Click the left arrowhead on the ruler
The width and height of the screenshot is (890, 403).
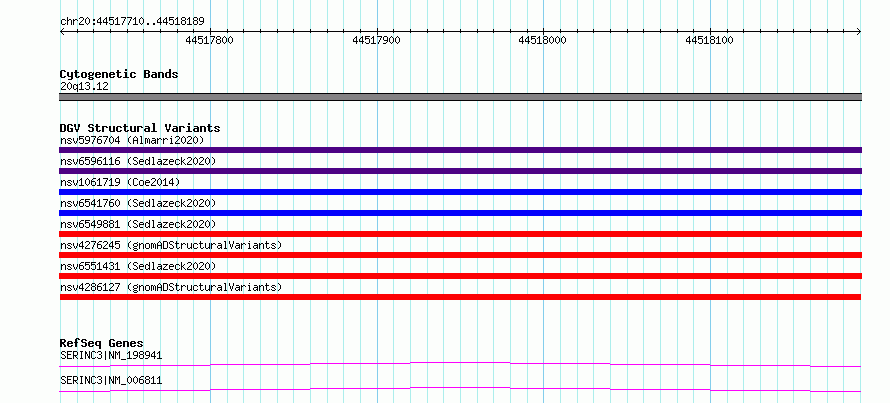[62, 31]
